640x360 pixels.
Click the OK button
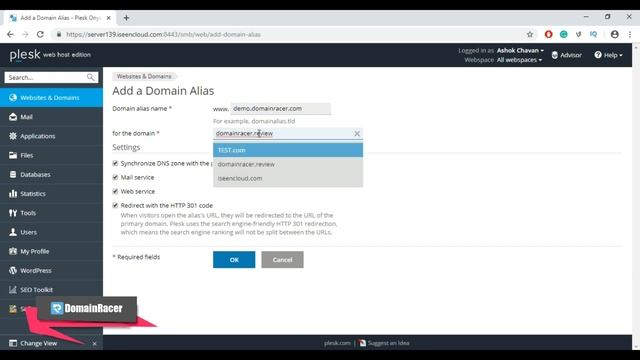(x=234, y=260)
